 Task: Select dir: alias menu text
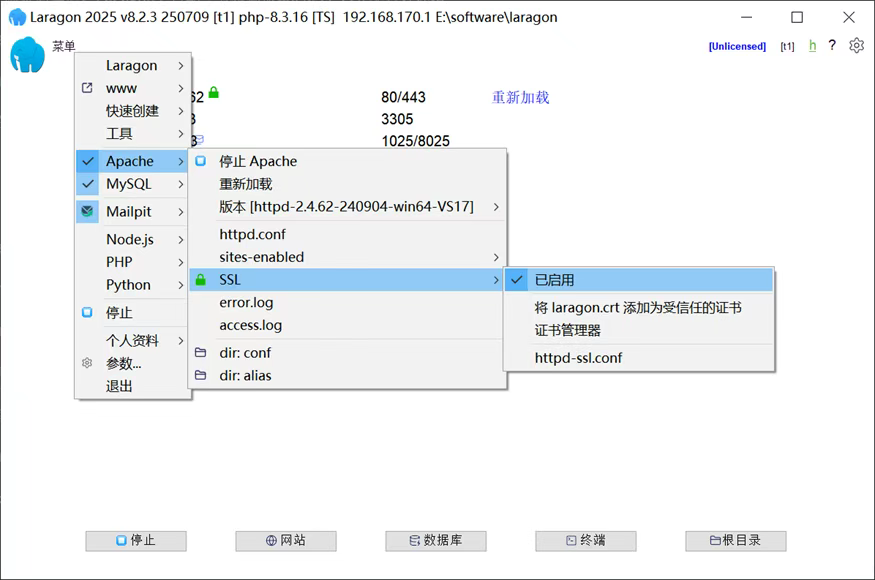point(246,376)
